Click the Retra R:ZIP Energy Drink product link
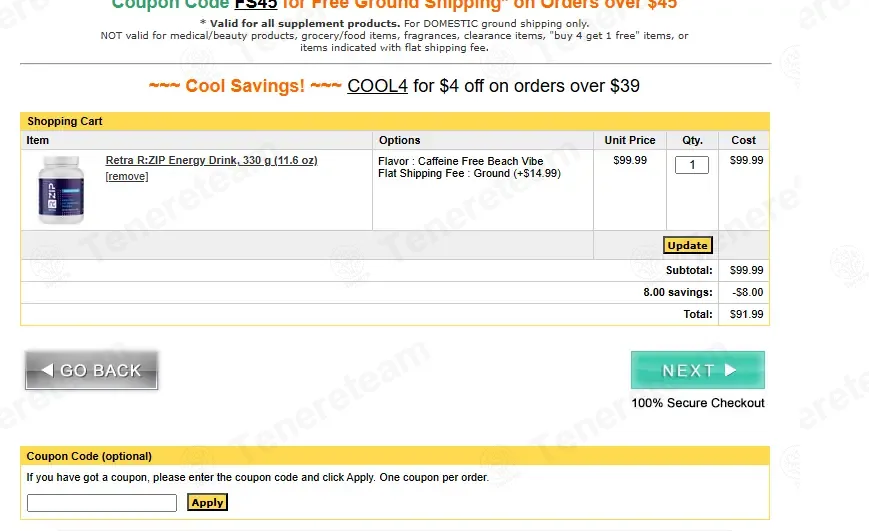 point(211,160)
